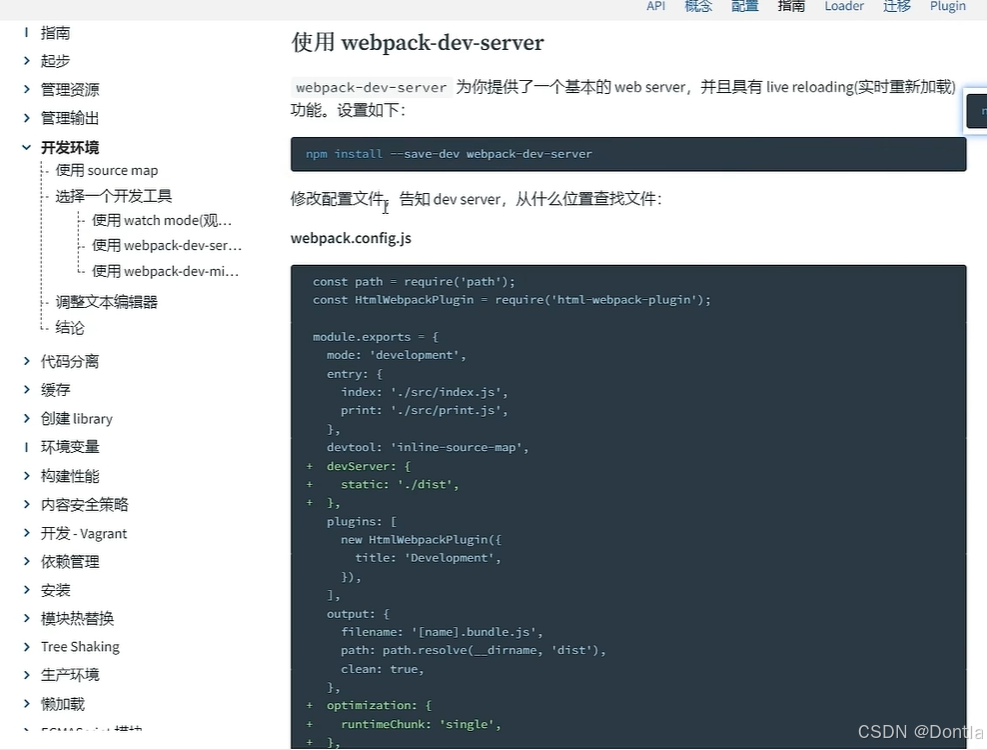This screenshot has height=750, width=987.
Task: Click the webpack.config.js file name label
Action: 351,238
